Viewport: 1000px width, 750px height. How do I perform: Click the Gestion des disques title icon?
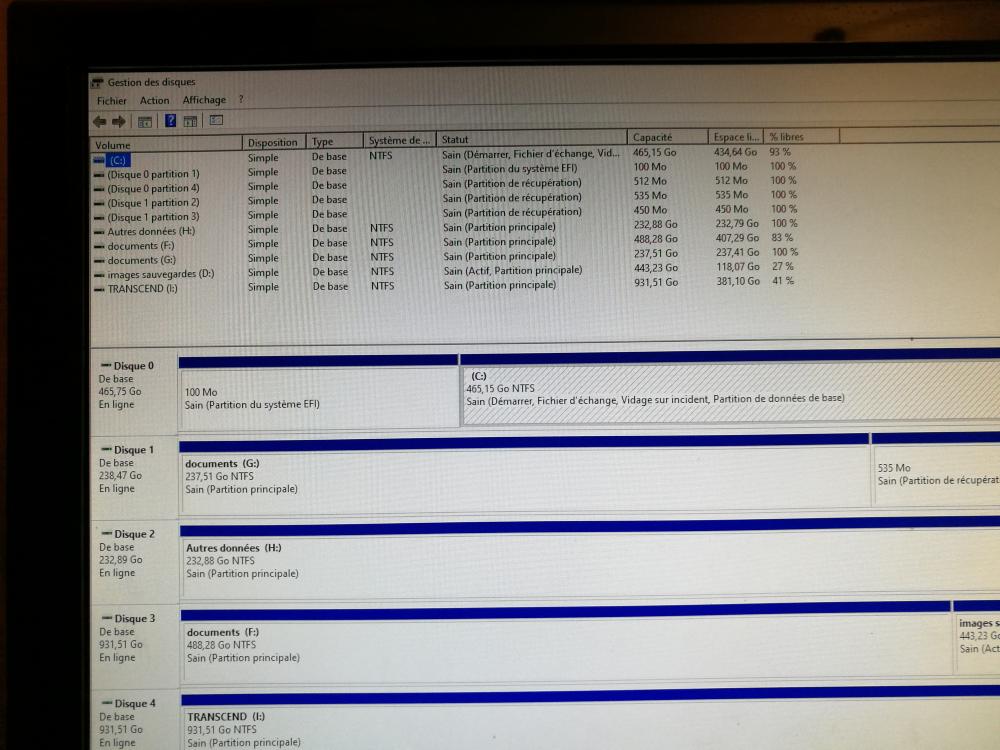point(97,82)
